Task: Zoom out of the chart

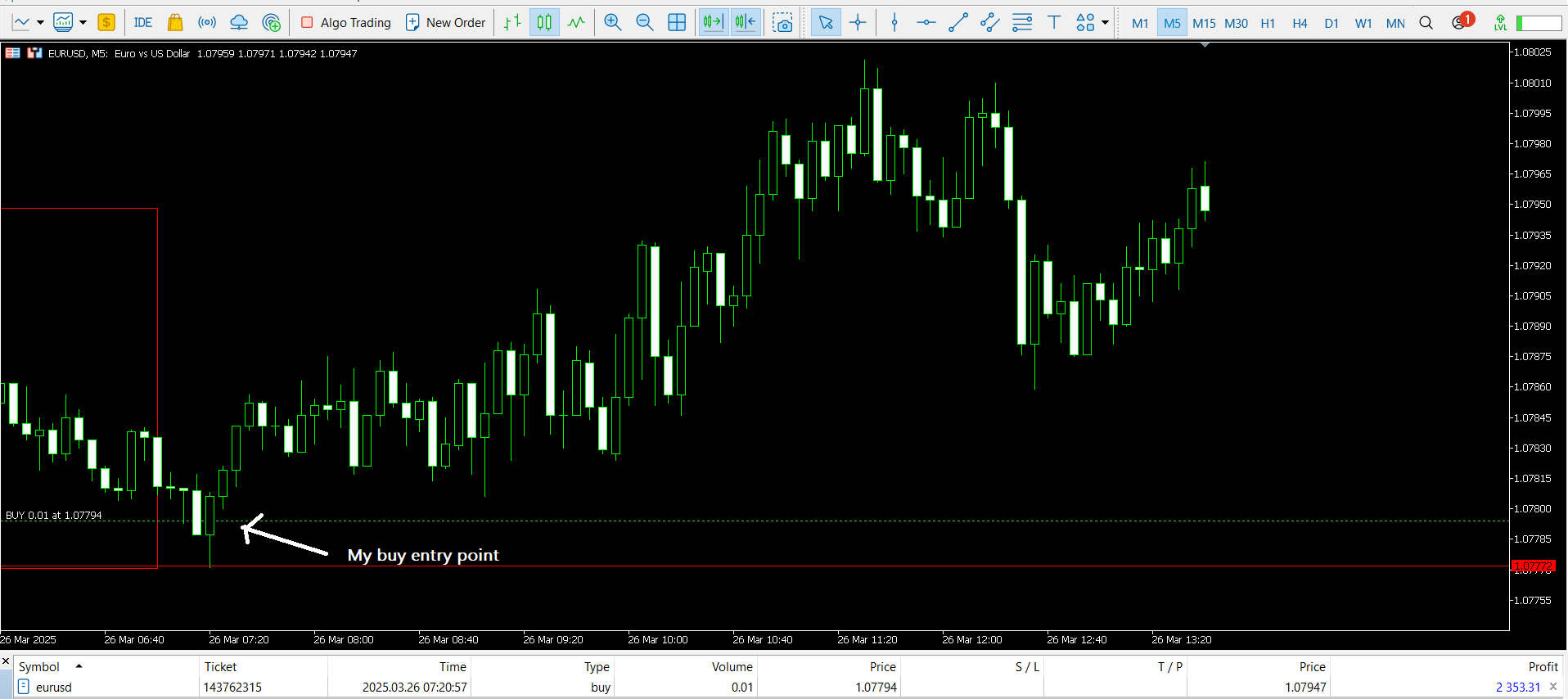Action: click(x=645, y=23)
